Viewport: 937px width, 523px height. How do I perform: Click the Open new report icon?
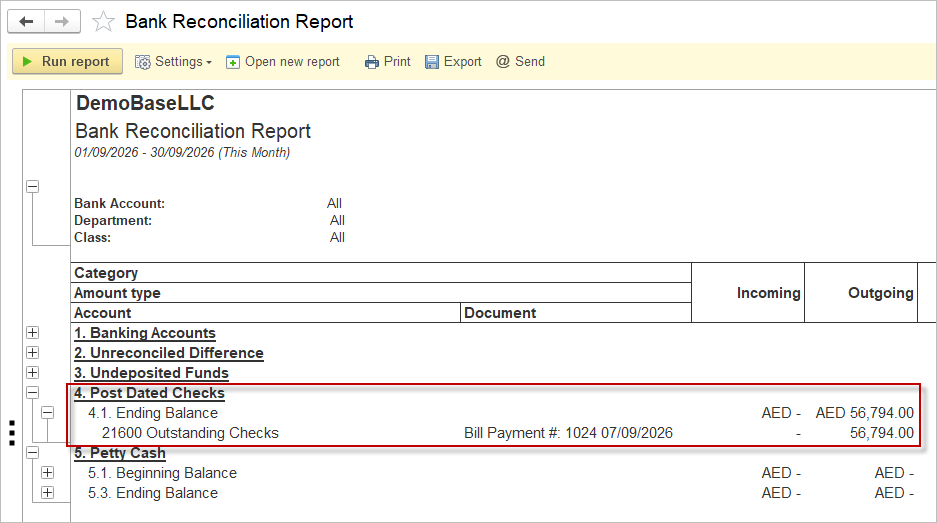[232, 62]
